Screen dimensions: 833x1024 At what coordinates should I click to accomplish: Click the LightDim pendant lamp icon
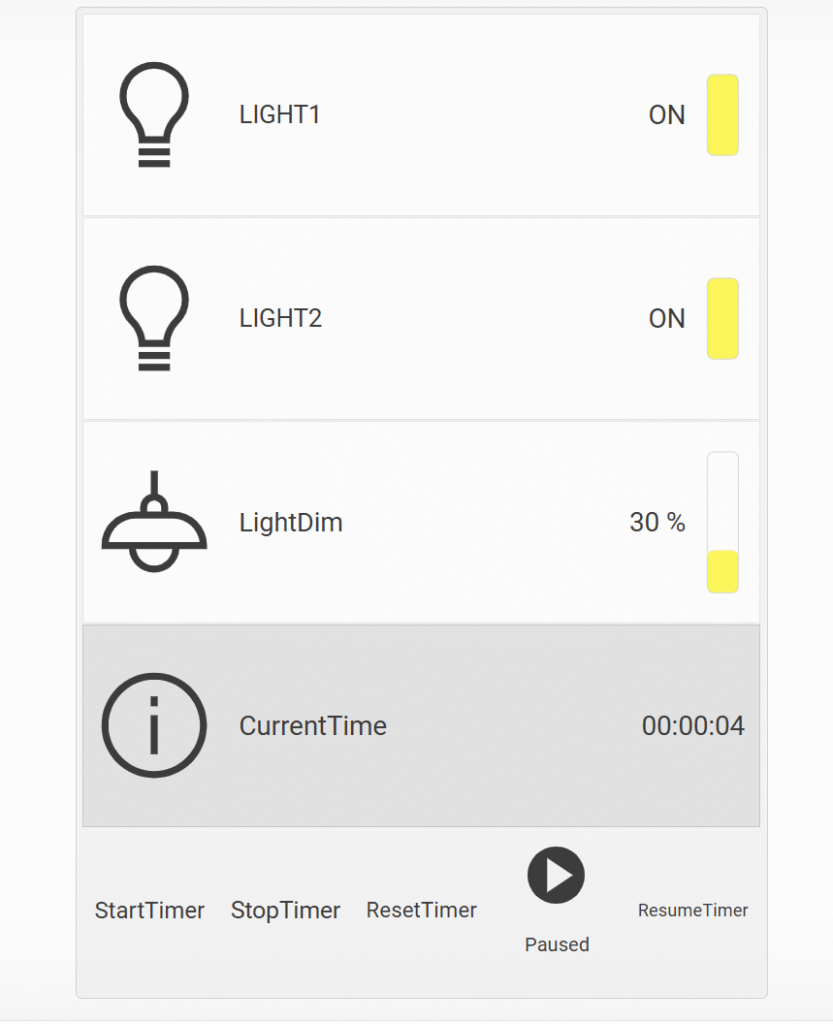(154, 521)
